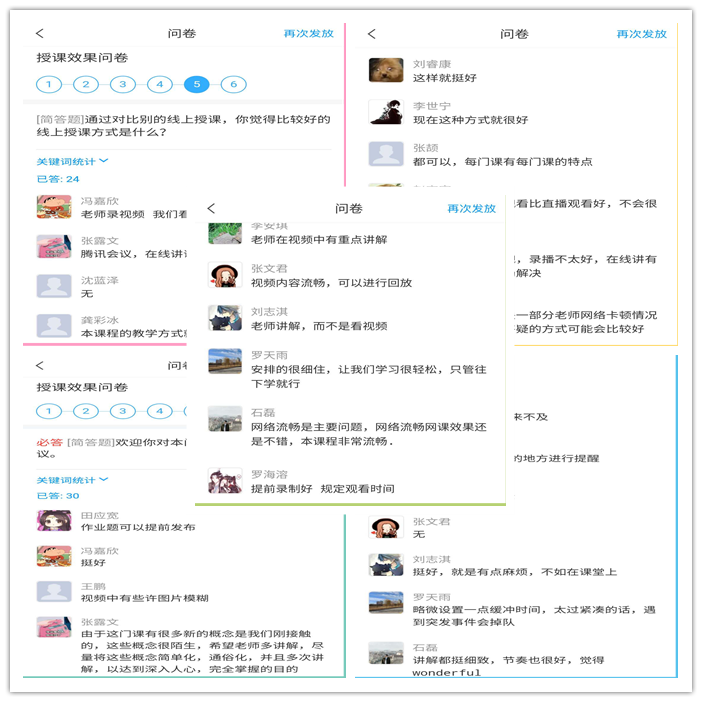Tap 罗海溶's anime avatar
This screenshot has width=702, height=702.
click(x=225, y=481)
